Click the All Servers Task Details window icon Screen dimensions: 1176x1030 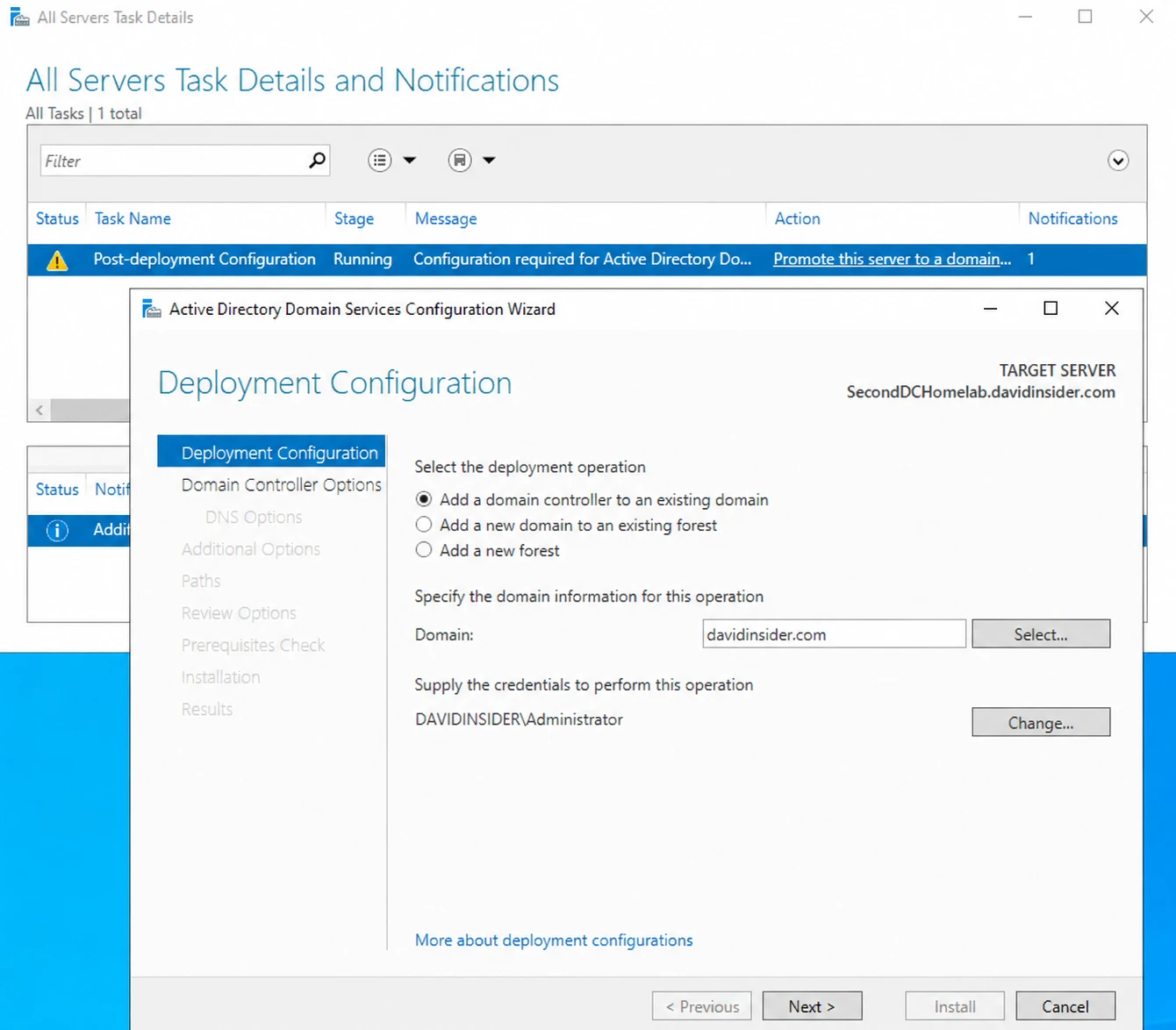pos(19,17)
